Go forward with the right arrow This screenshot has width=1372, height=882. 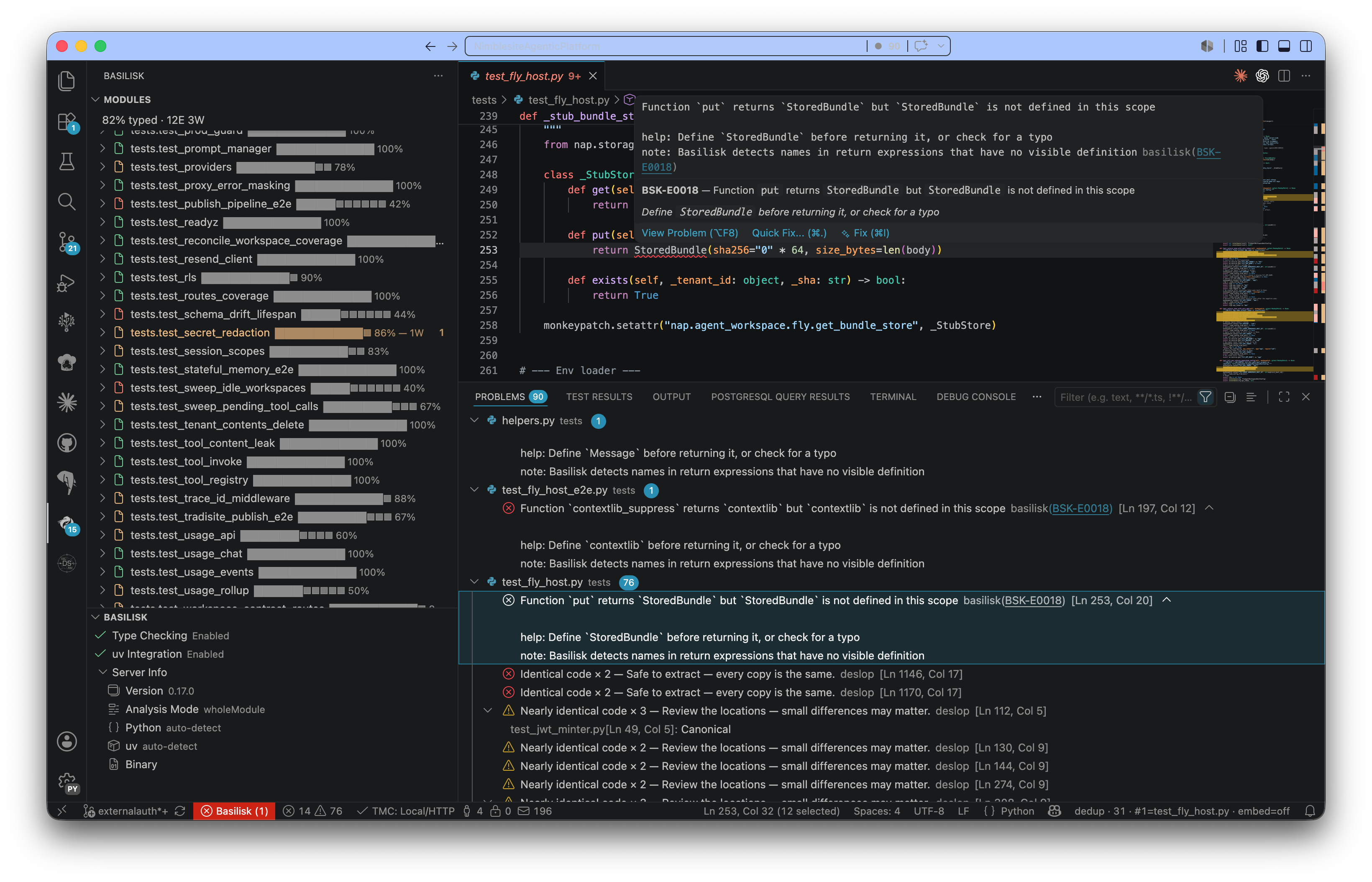tap(452, 46)
